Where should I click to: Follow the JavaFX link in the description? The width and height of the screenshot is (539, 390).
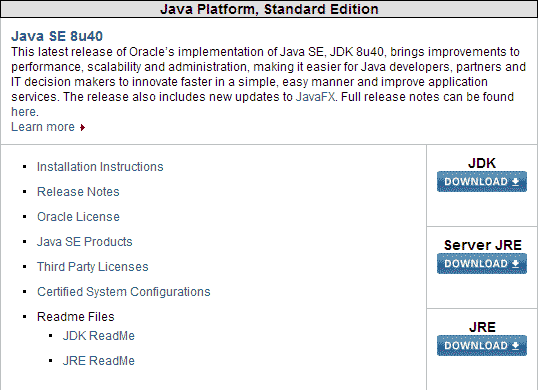(315, 97)
